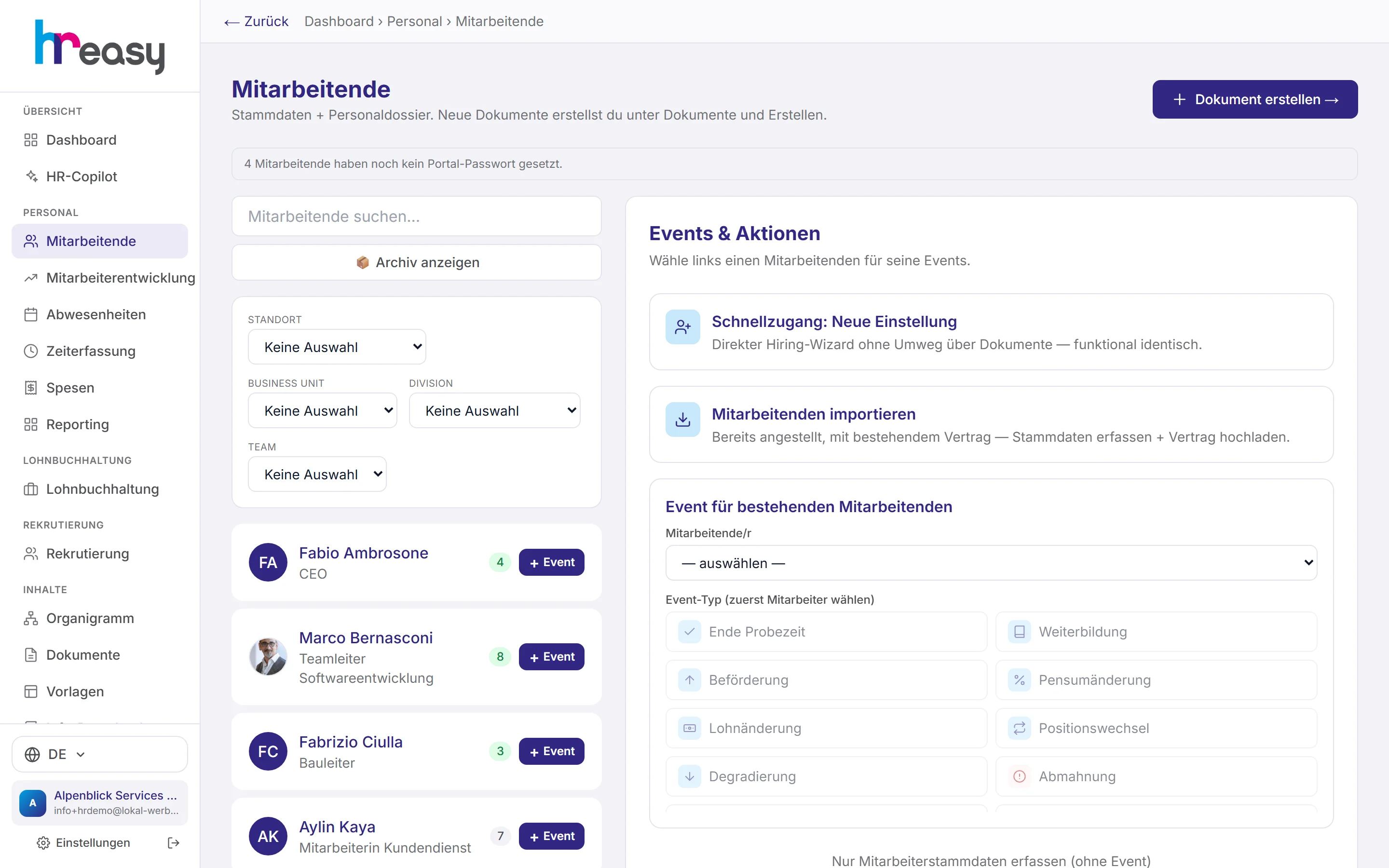The height and width of the screenshot is (868, 1389).
Task: Click the Positionswechsel swap arrows icon
Action: pos(1020,728)
